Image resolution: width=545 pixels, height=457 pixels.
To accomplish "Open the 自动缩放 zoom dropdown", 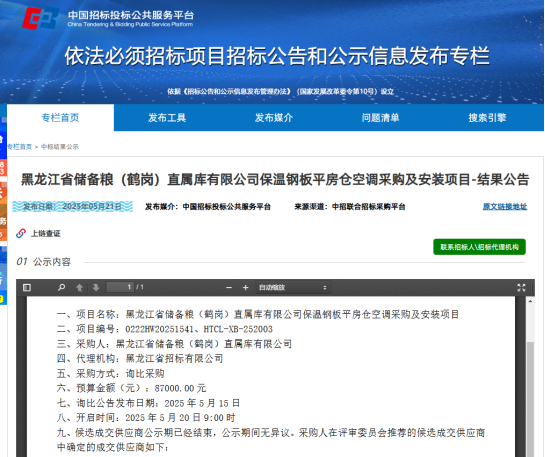I will tap(293, 287).
